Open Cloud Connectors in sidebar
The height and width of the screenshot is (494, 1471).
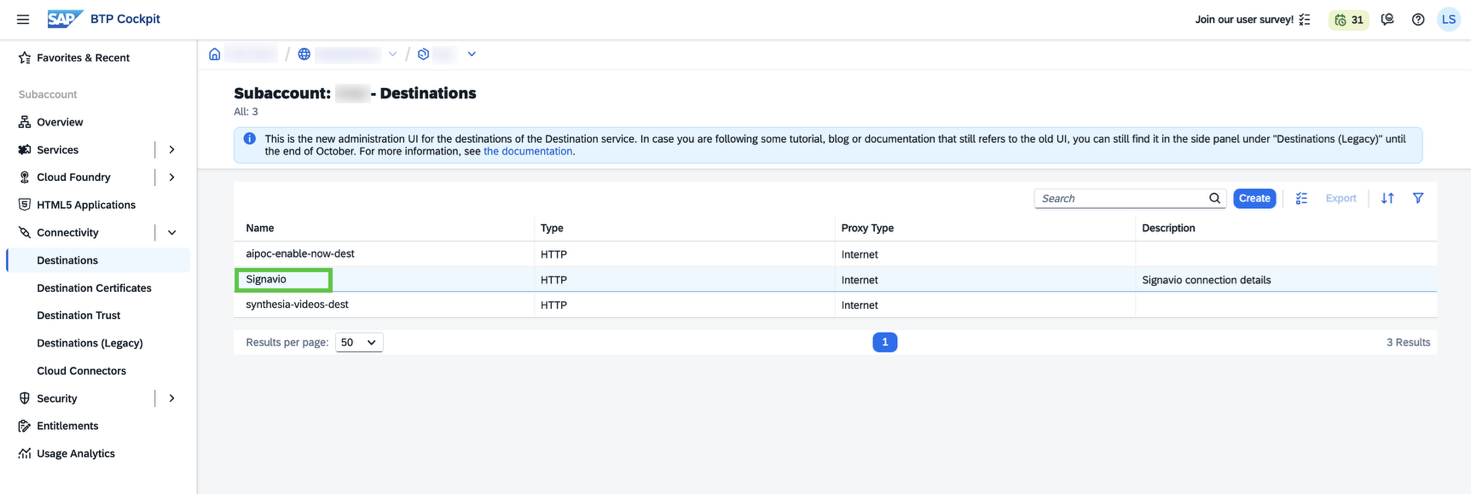point(81,371)
